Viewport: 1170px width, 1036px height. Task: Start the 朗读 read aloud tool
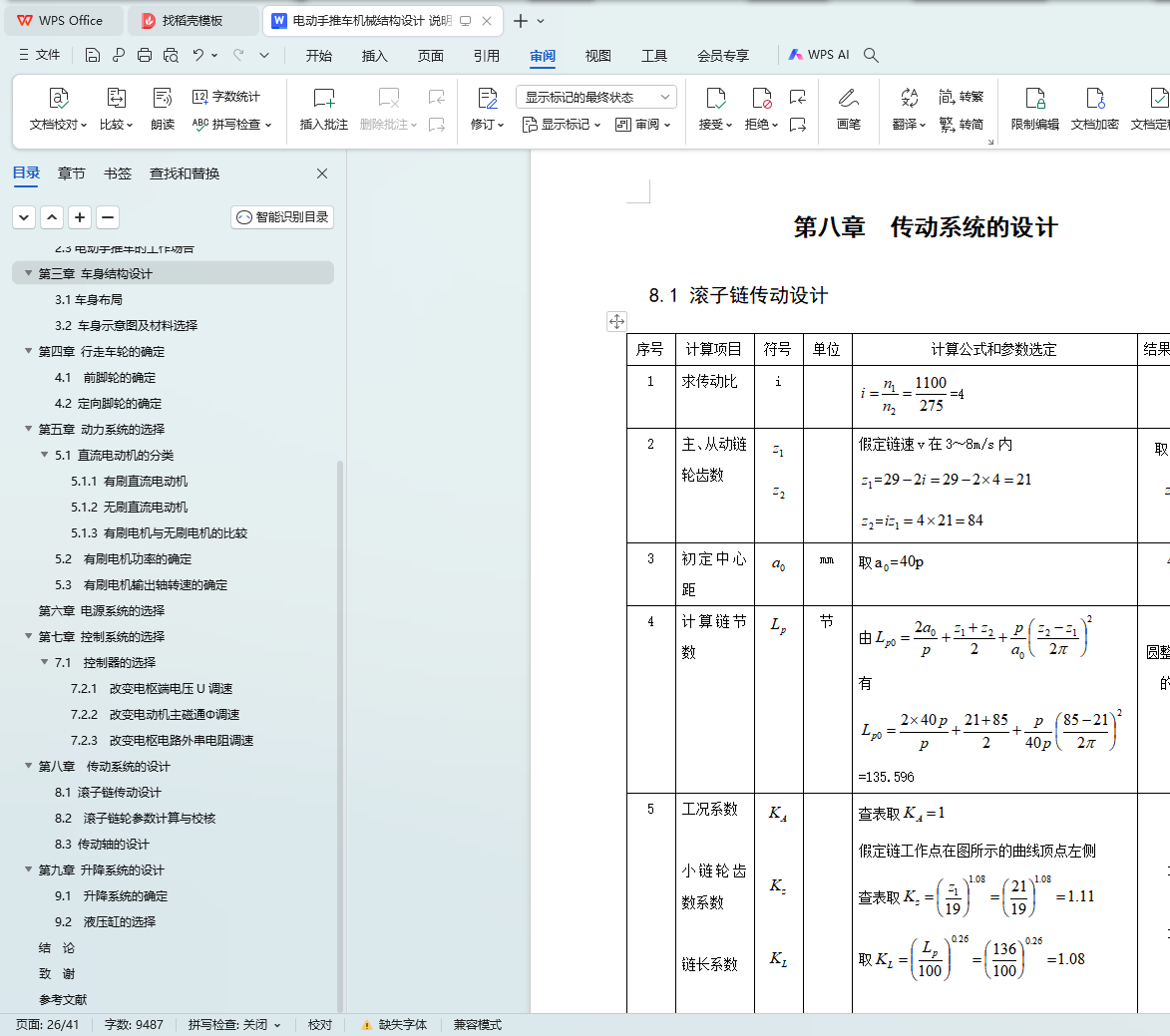pos(163,109)
